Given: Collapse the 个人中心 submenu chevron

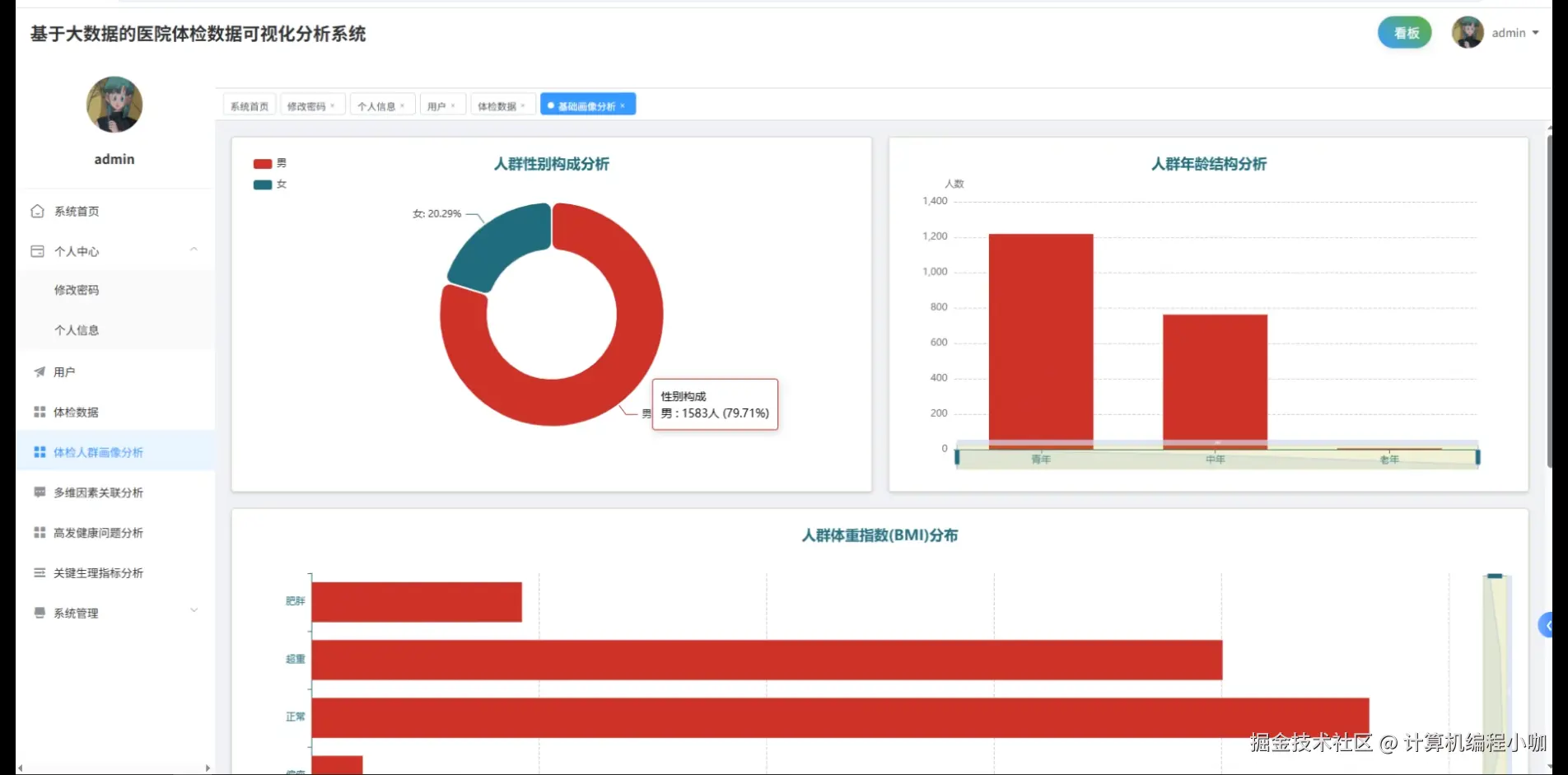Looking at the screenshot, I should pyautogui.click(x=194, y=250).
